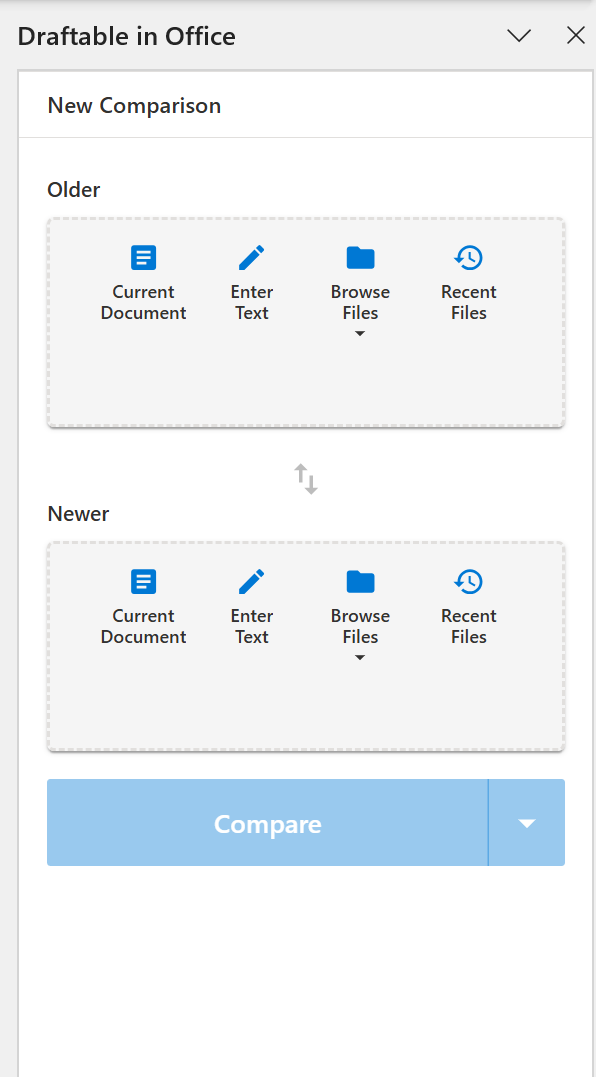The image size is (596, 1077).
Task: Click Recent Files clock icon in Older section
Action: click(x=468, y=257)
